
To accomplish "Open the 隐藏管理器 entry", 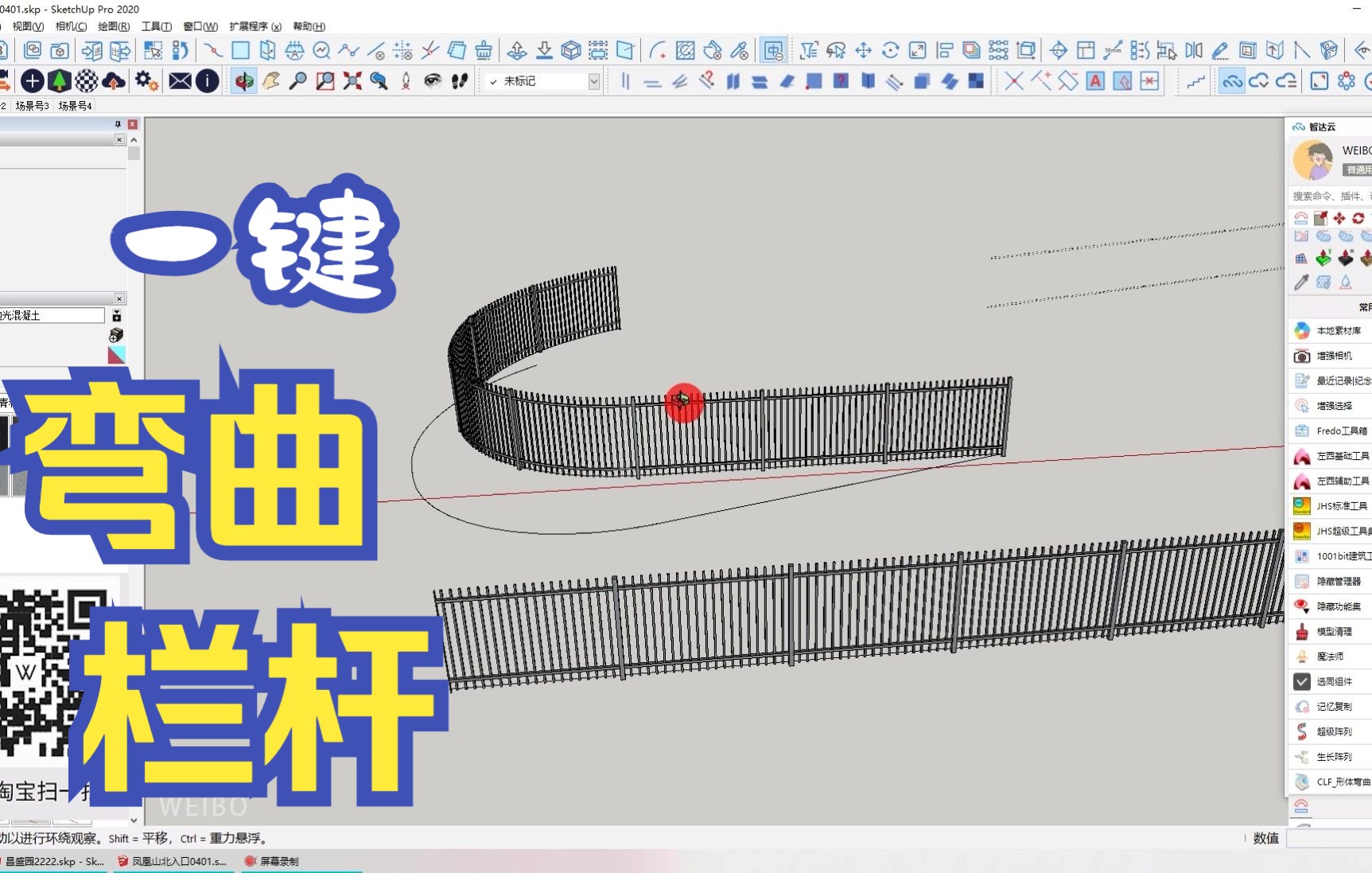I will tap(1330, 581).
